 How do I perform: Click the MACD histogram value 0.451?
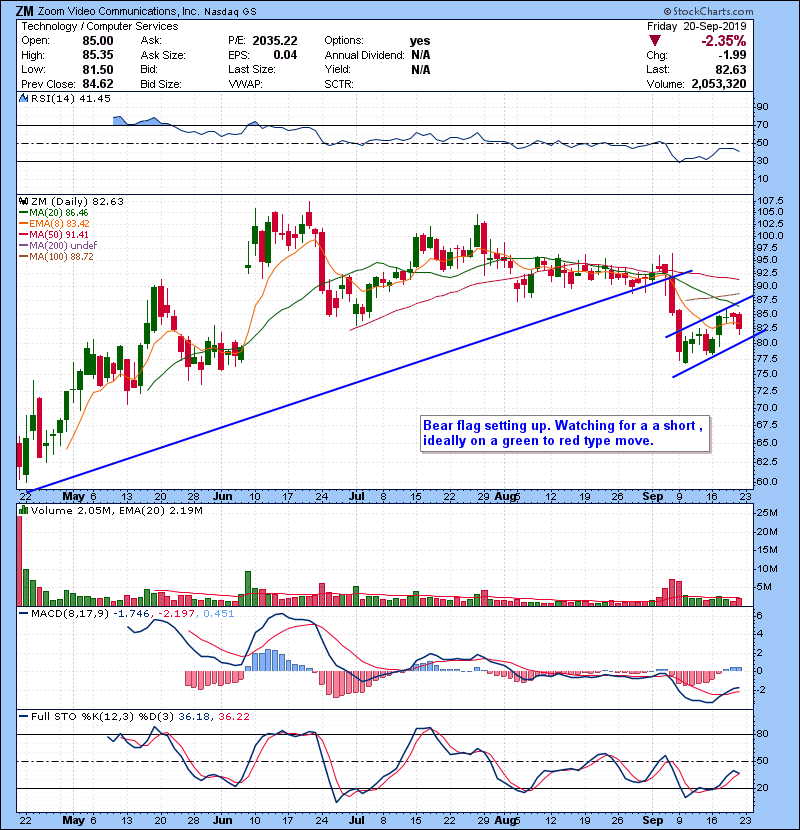(x=219, y=614)
